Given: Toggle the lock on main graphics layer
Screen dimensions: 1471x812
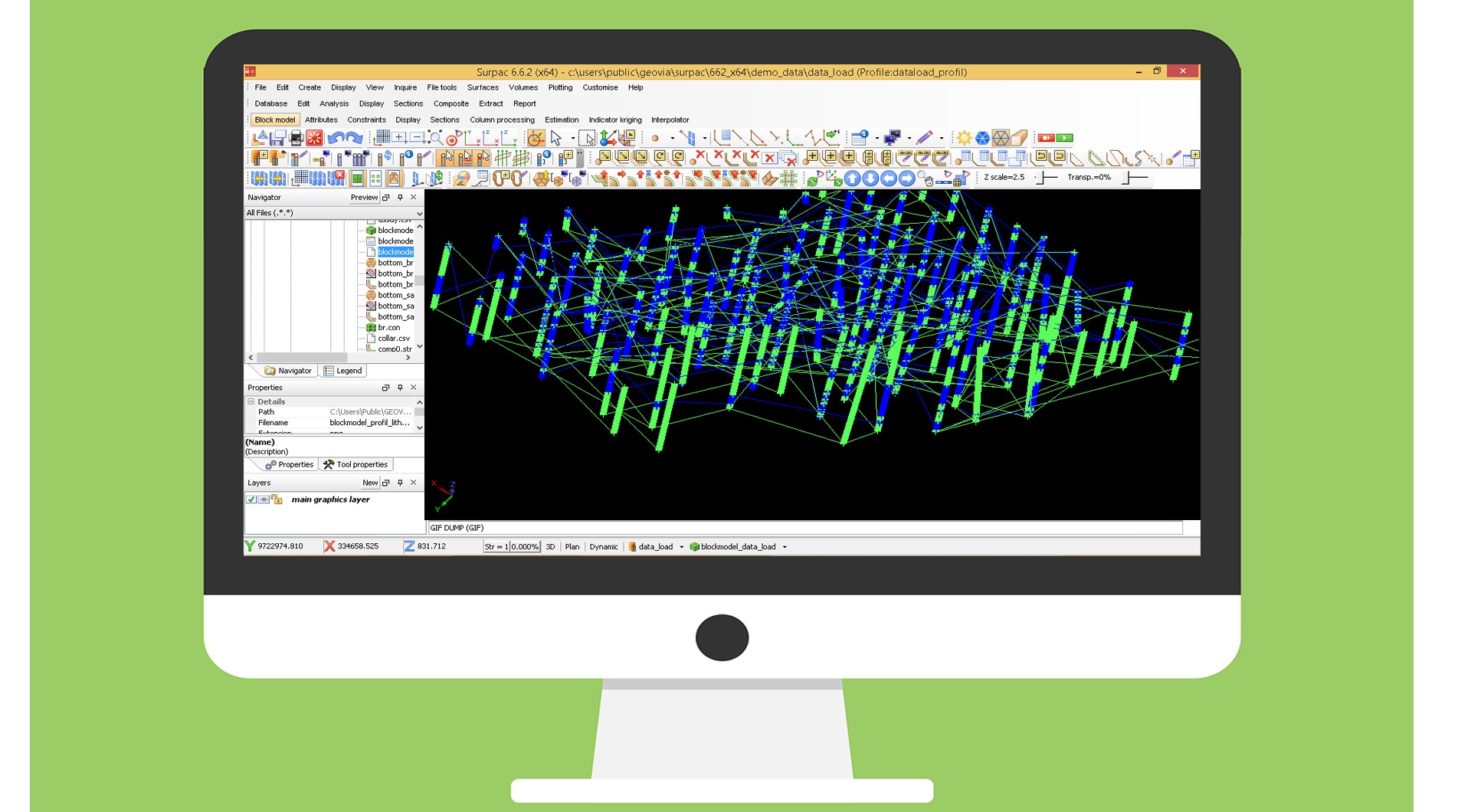Looking at the screenshot, I should tap(277, 499).
